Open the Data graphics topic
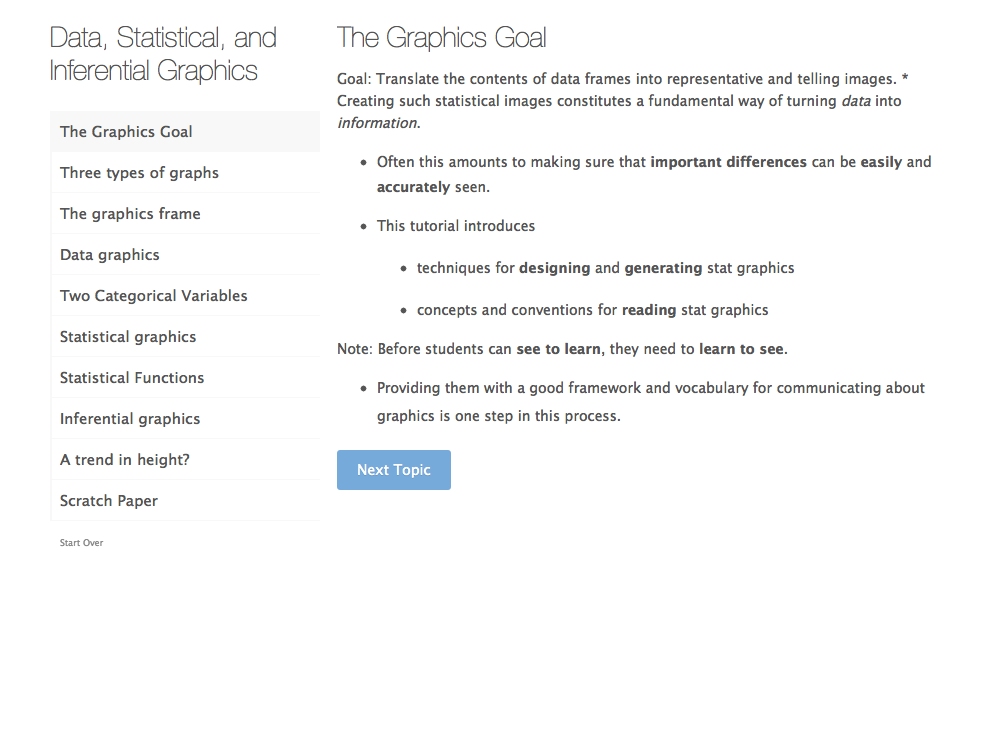The width and height of the screenshot is (992, 744). coord(110,255)
